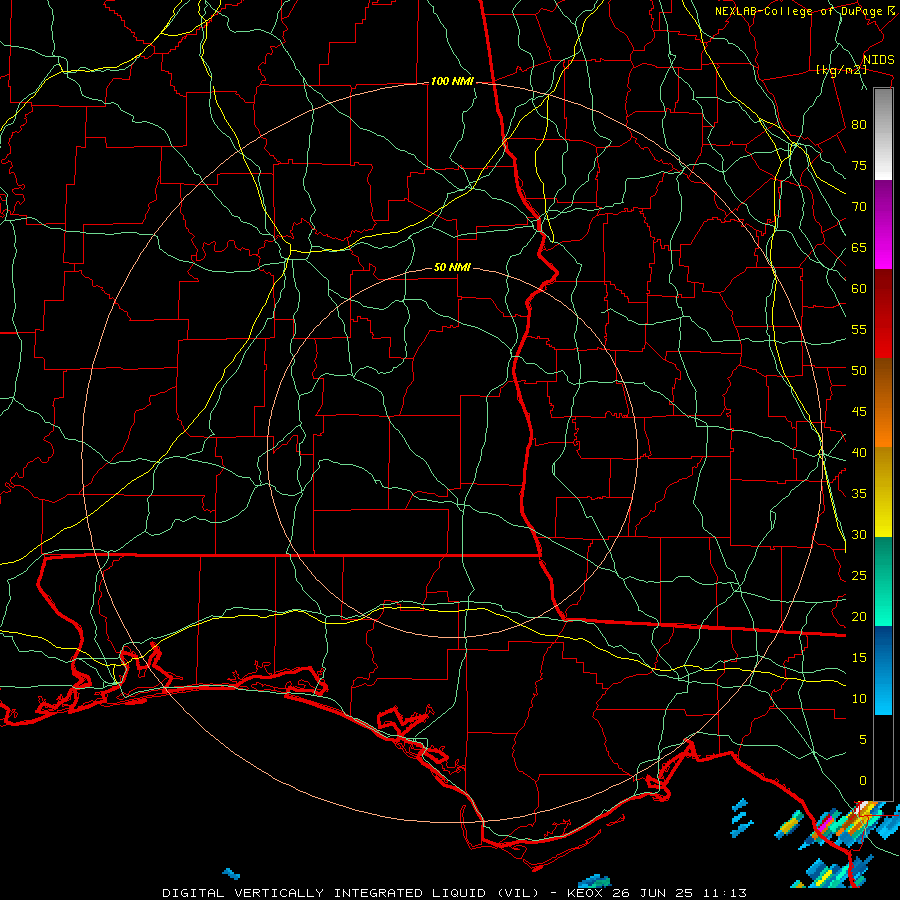
Task: Pick the purple-magenta segment of the color bar
Action: click(883, 225)
